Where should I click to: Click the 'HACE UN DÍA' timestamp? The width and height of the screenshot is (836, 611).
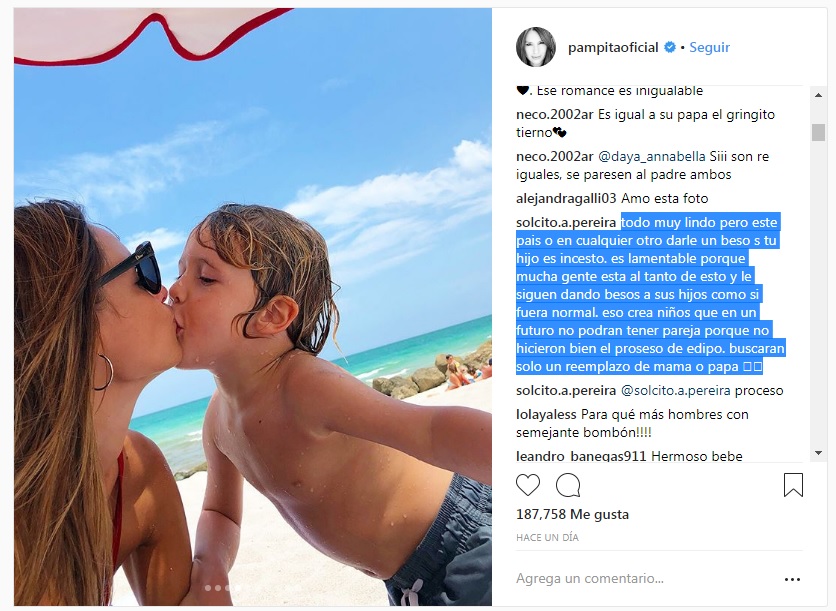pyautogui.click(x=547, y=537)
